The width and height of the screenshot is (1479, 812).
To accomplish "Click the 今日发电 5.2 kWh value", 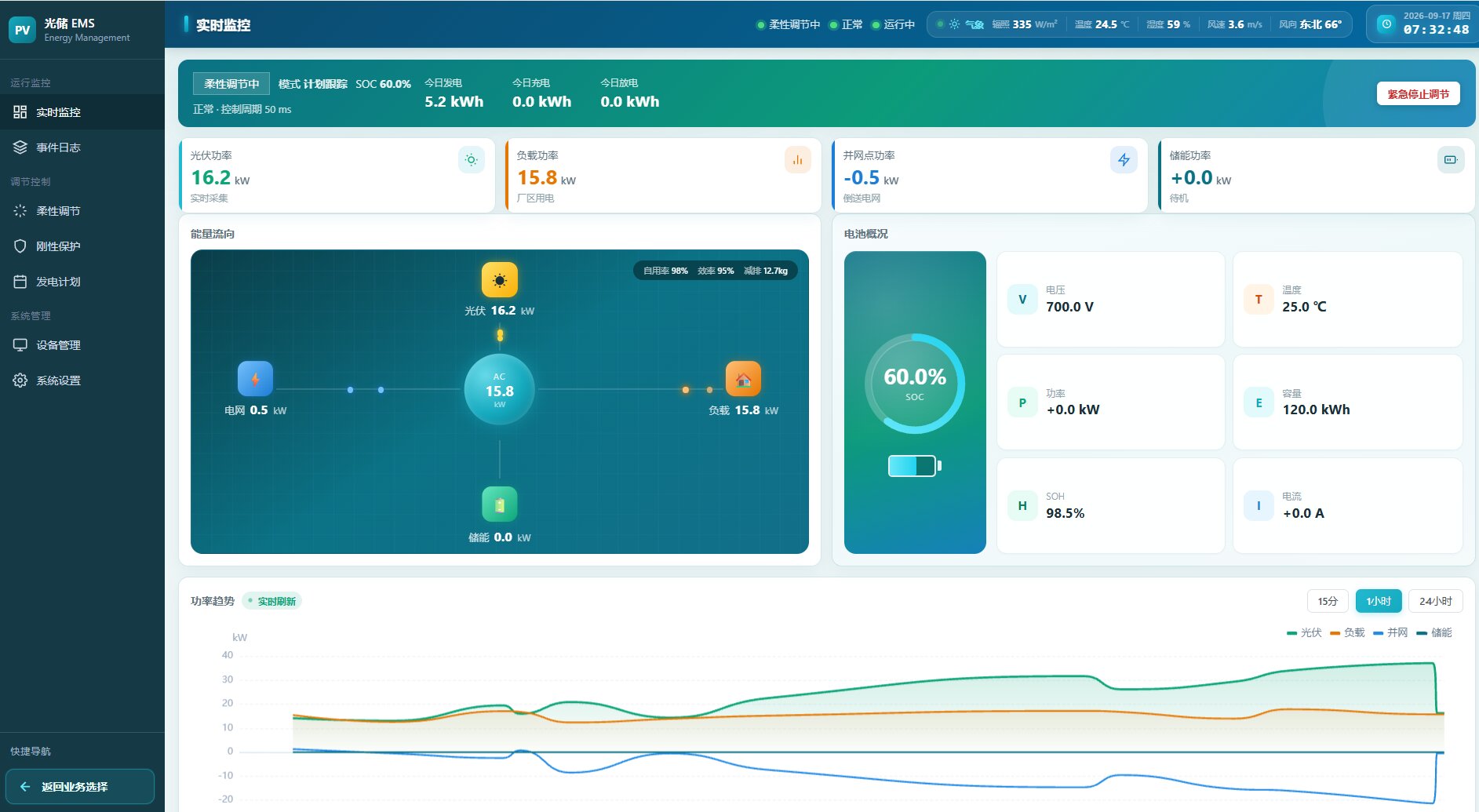I will pos(454,102).
